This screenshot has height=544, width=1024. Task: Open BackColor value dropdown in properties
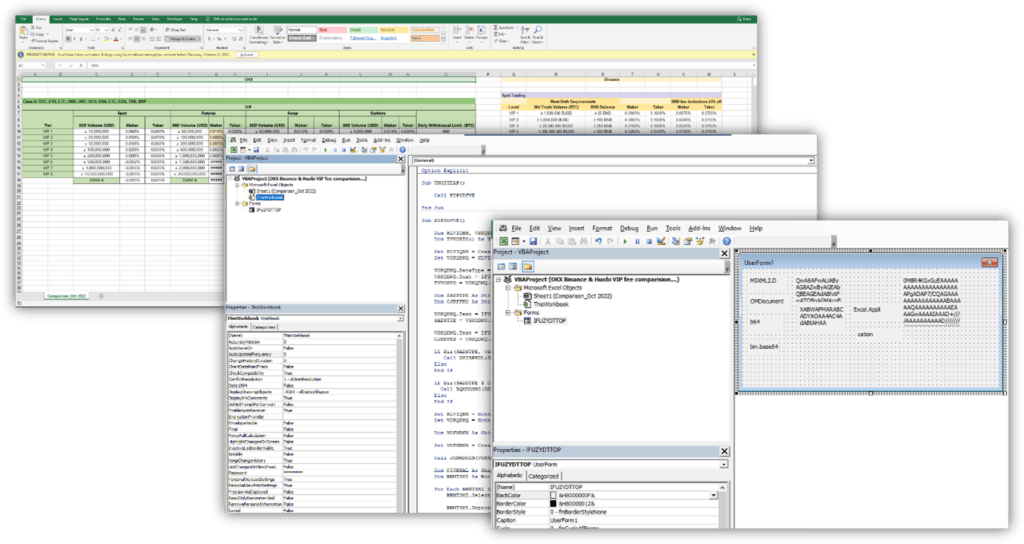click(x=714, y=495)
